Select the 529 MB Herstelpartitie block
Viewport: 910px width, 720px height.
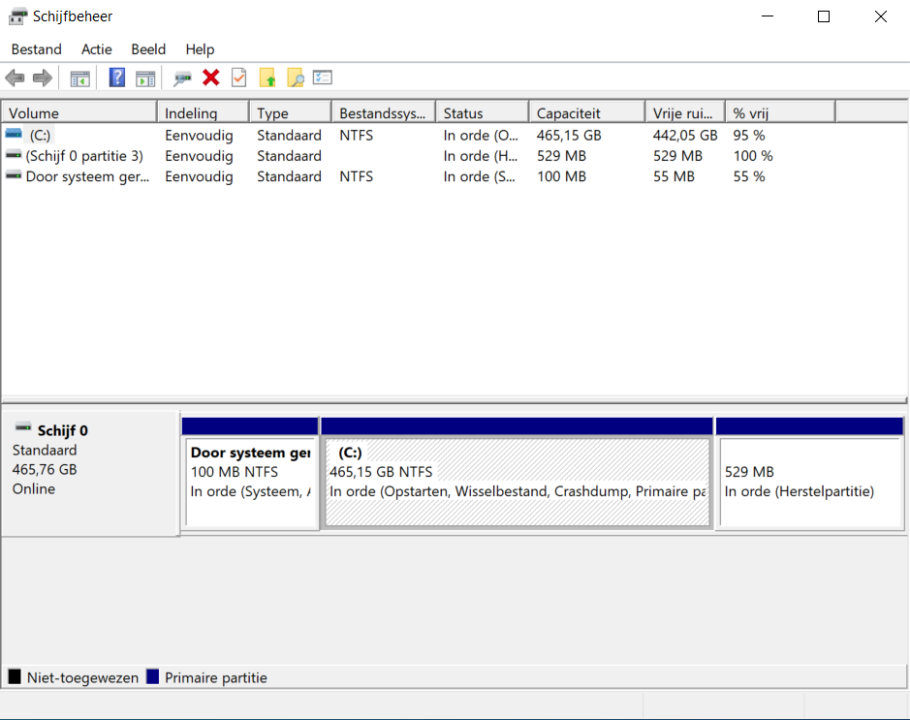coord(810,482)
